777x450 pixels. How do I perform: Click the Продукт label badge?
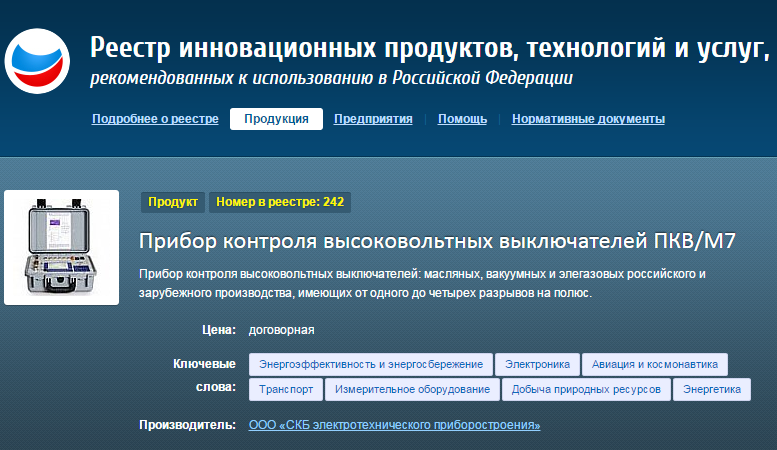(173, 202)
